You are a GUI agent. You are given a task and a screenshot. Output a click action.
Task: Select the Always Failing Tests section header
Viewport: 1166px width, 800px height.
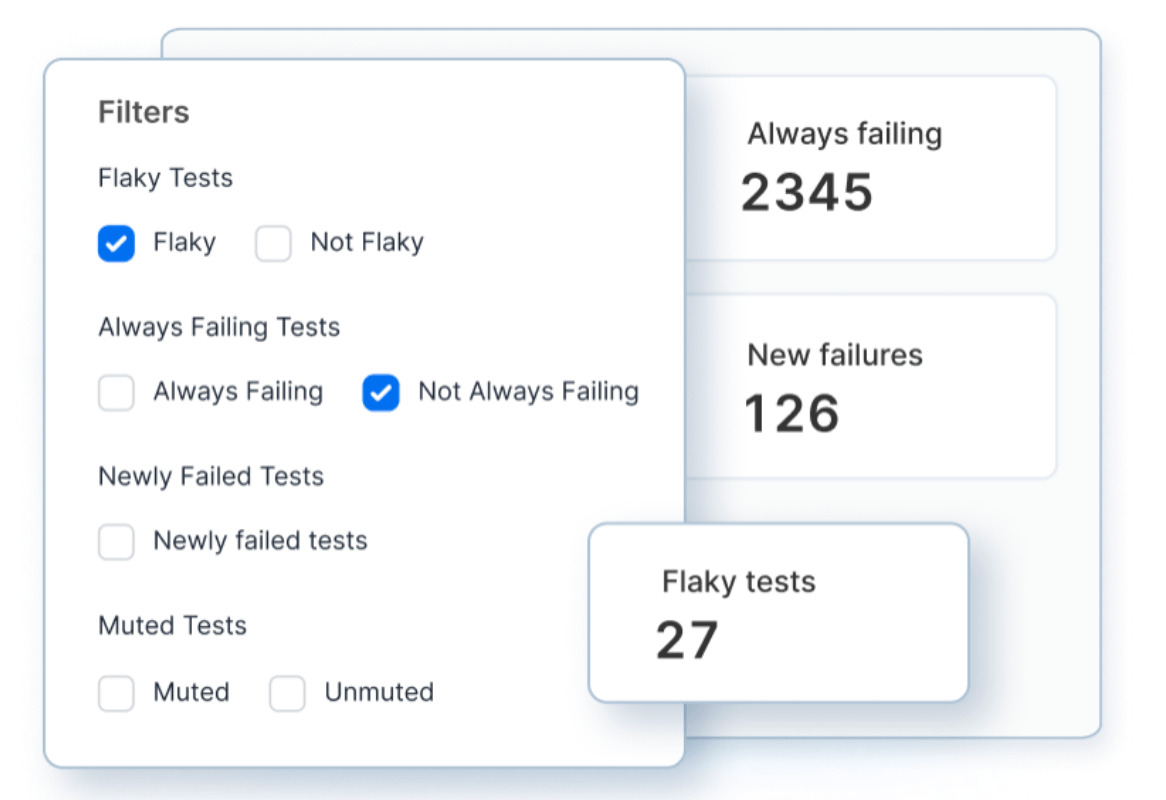(x=218, y=327)
